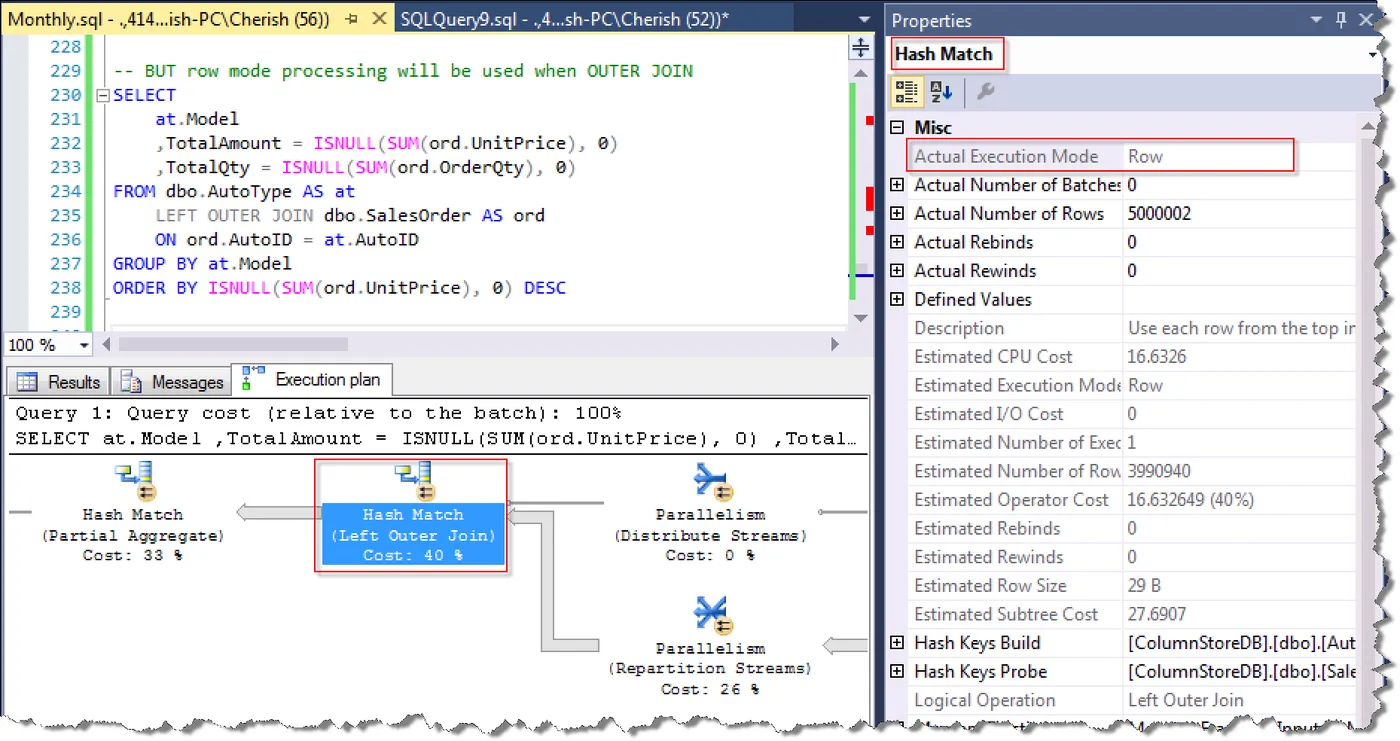Switch to the Monthly.sql editor tab
1400x741 pixels.
(x=168, y=19)
